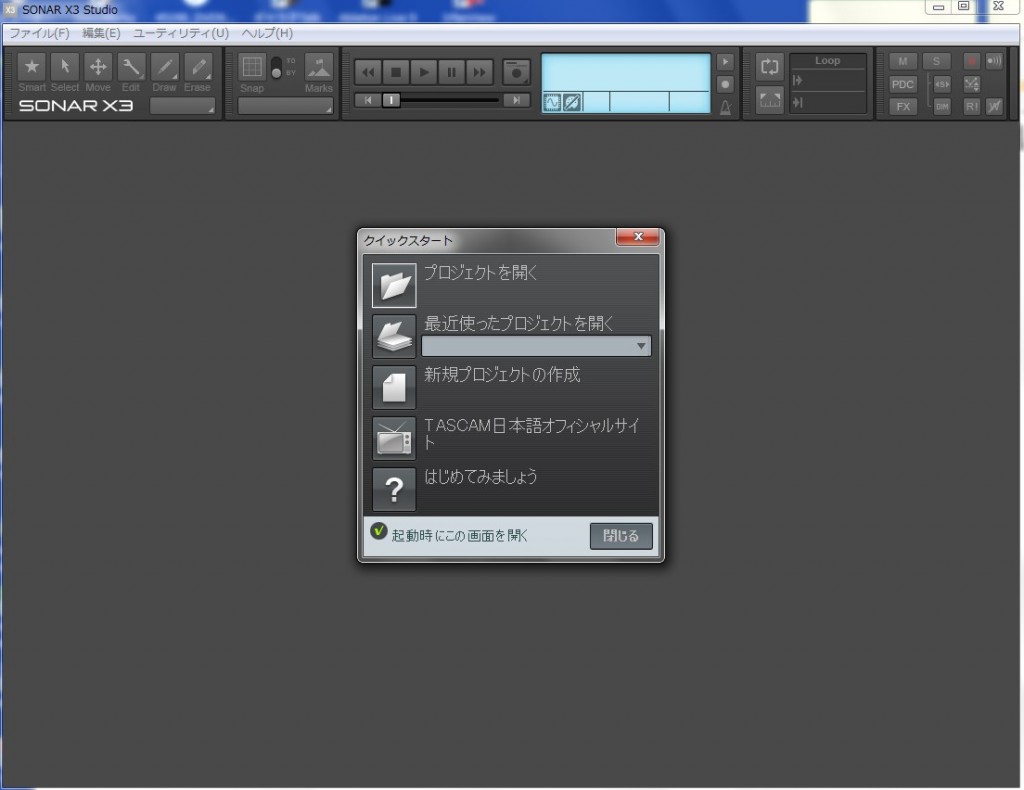
Task: Toggle the Snap grid button
Action: coord(252,67)
